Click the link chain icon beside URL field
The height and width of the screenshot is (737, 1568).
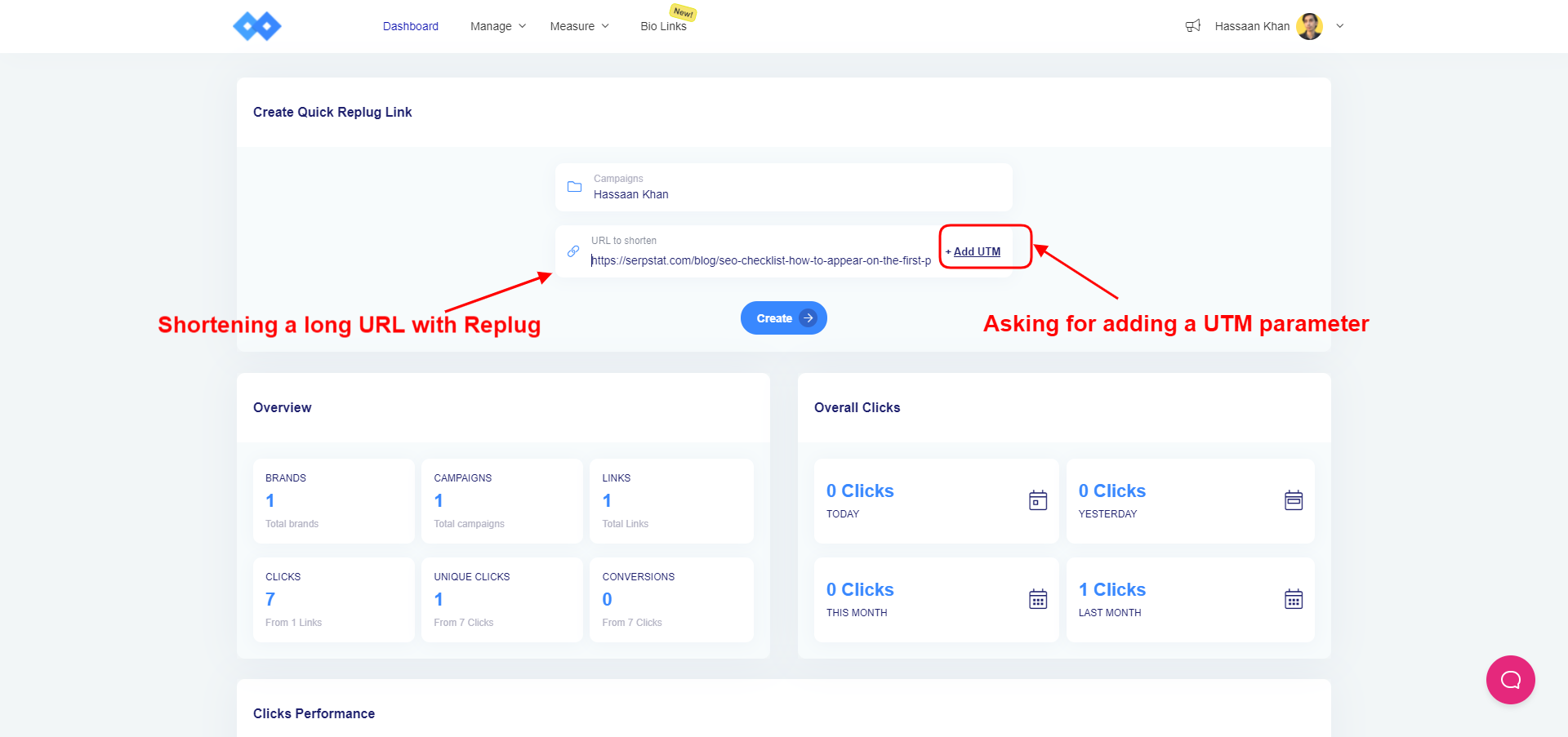click(573, 251)
